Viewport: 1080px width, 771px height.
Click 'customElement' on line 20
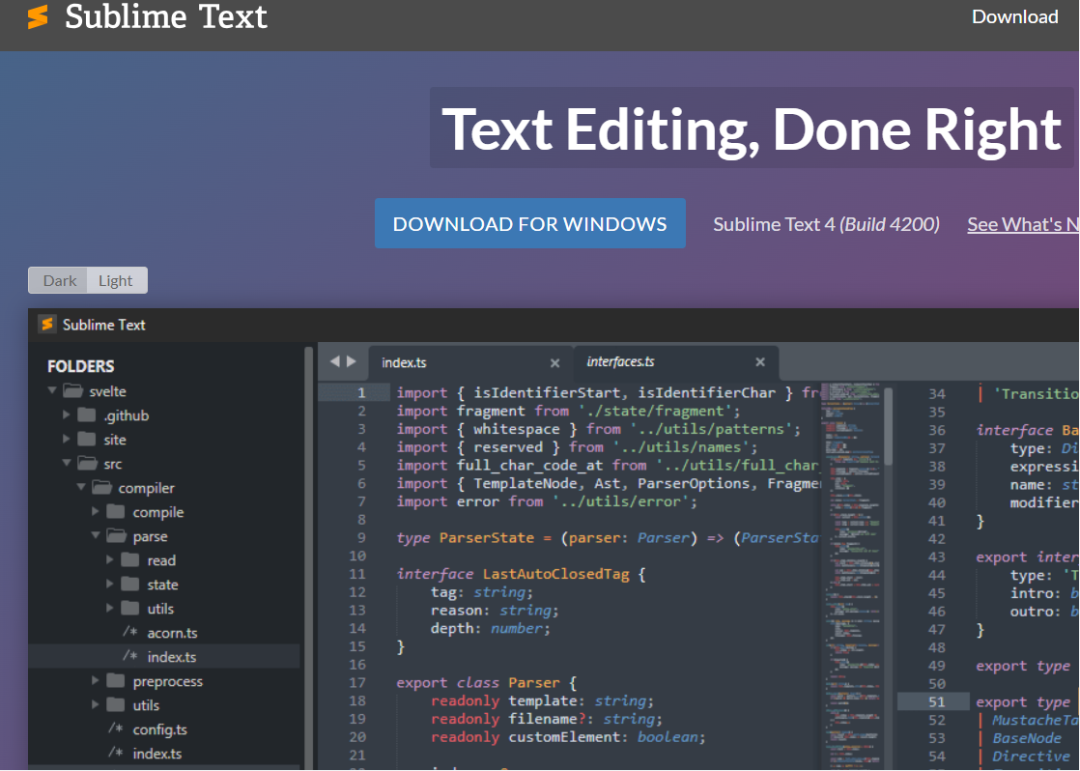[565, 737]
